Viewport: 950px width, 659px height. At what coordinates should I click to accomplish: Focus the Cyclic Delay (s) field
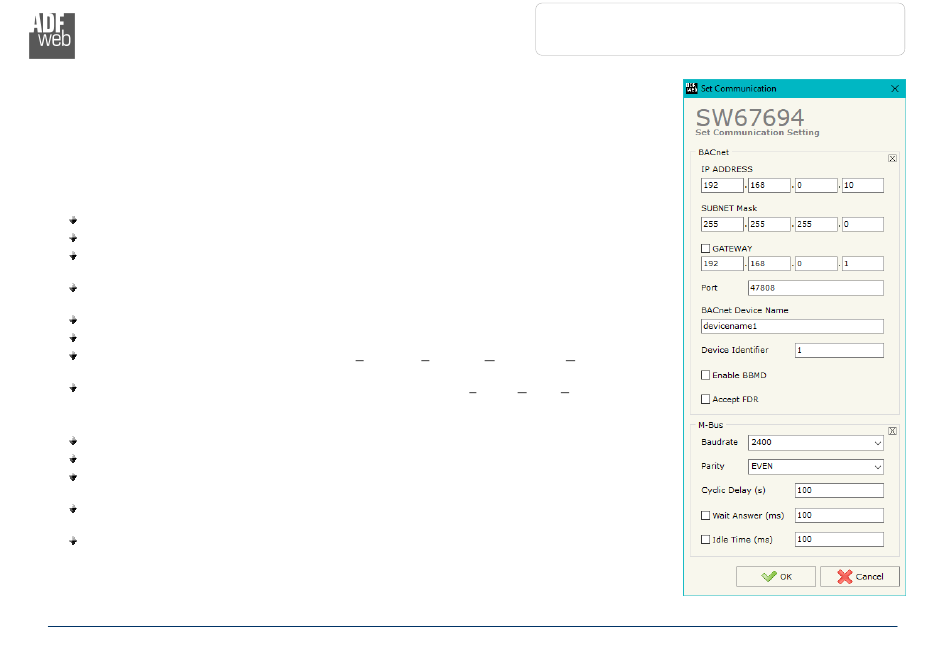(839, 491)
